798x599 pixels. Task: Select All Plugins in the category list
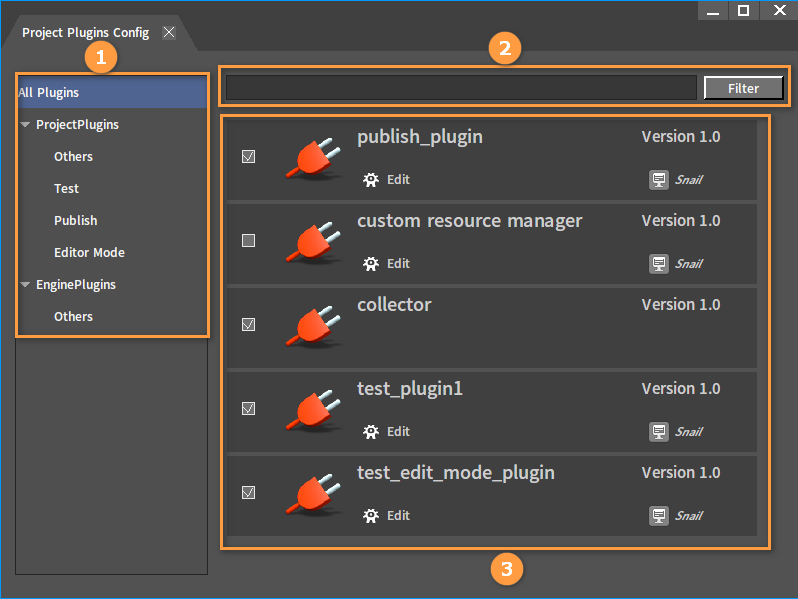pyautogui.click(x=112, y=93)
